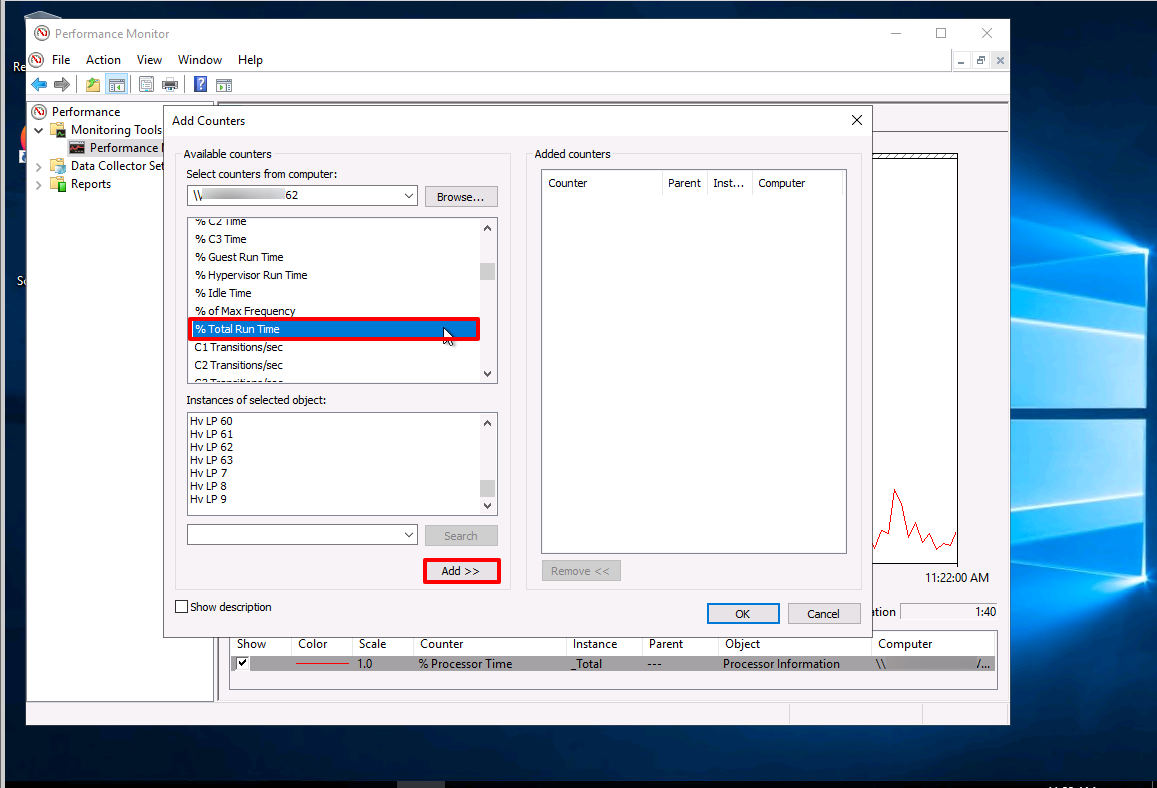This screenshot has width=1157, height=788.
Task: Click the Parent column header in Added counters
Action: 684,183
